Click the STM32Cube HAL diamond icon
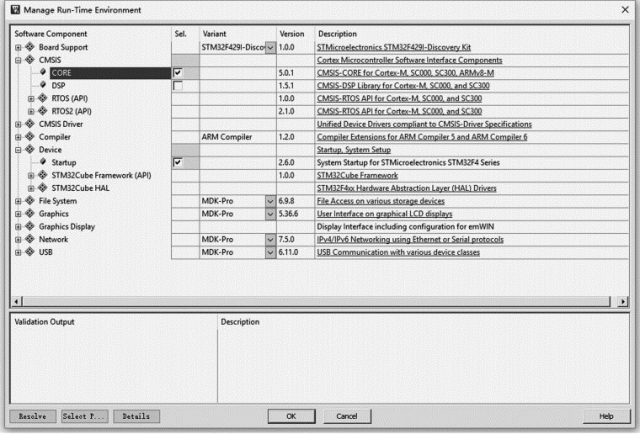This screenshot has width=640, height=434. click(43, 188)
